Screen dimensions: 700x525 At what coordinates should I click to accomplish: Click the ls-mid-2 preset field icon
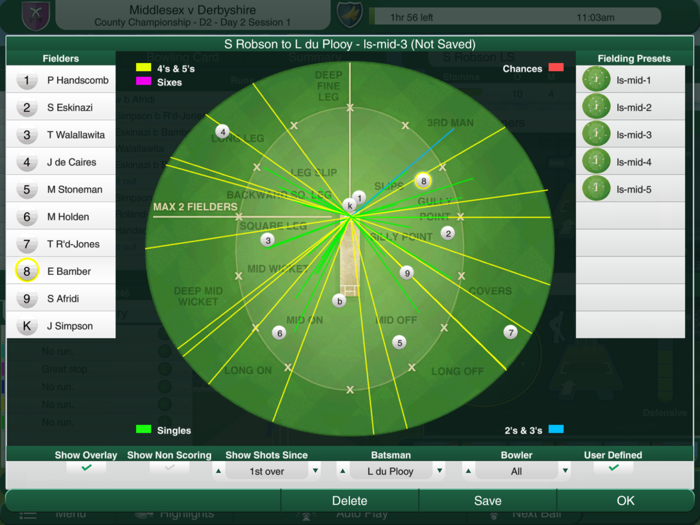point(596,107)
